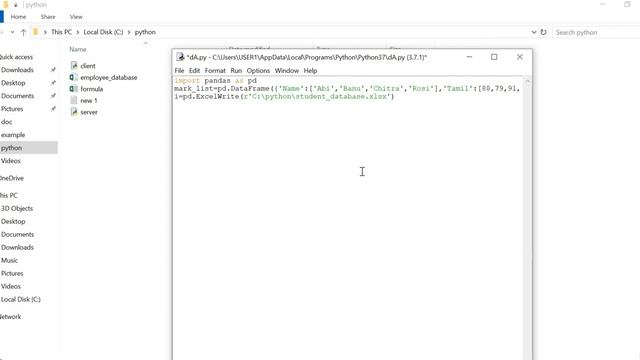Switch to View tab in File Explorer
The width and height of the screenshot is (640, 360).
point(76,17)
